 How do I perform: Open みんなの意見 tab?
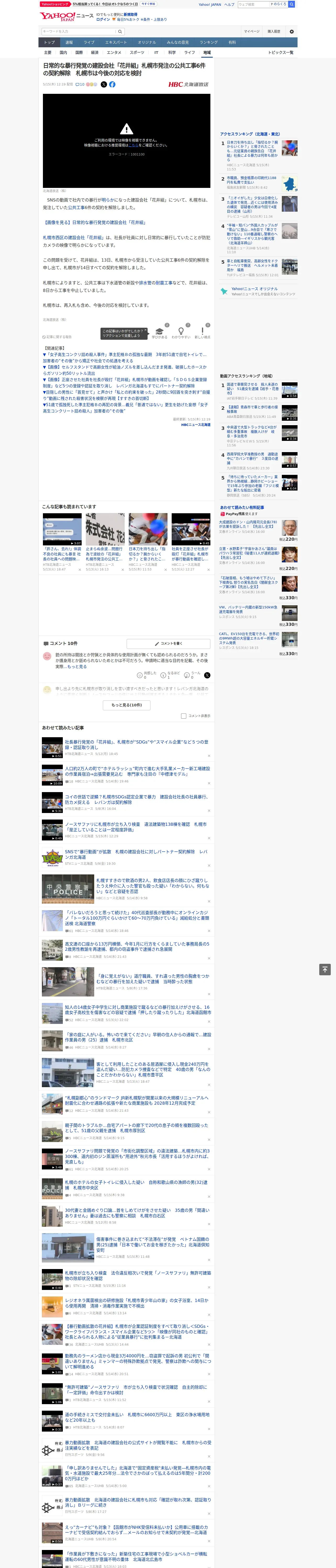177,43
